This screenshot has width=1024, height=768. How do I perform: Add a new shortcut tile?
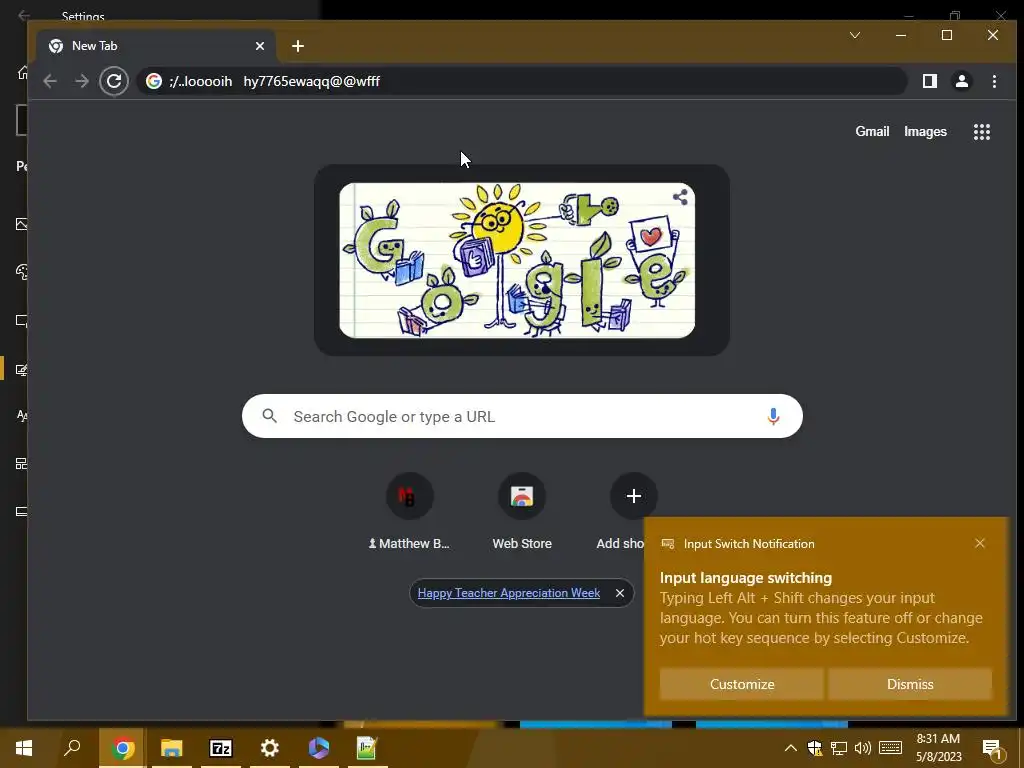[633, 497]
